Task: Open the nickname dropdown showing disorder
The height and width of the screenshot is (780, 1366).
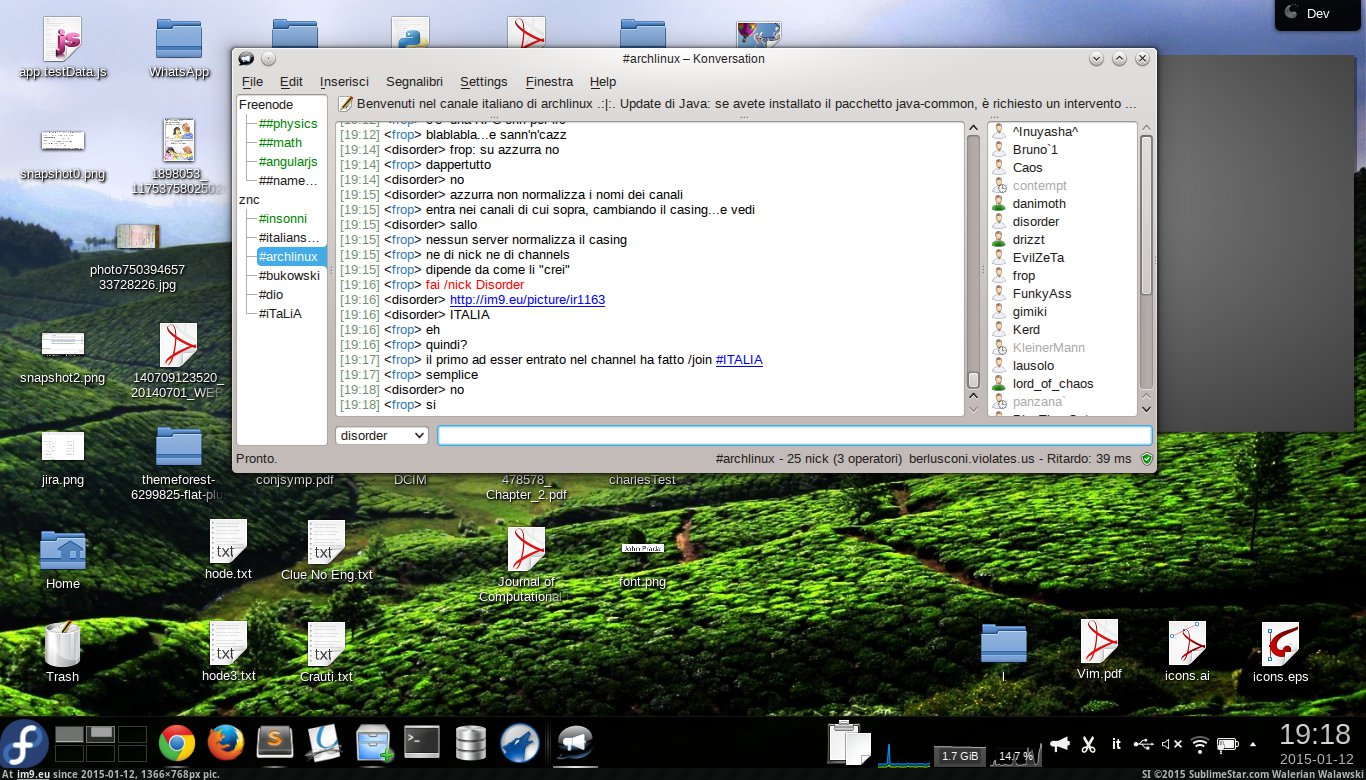Action: (x=382, y=436)
